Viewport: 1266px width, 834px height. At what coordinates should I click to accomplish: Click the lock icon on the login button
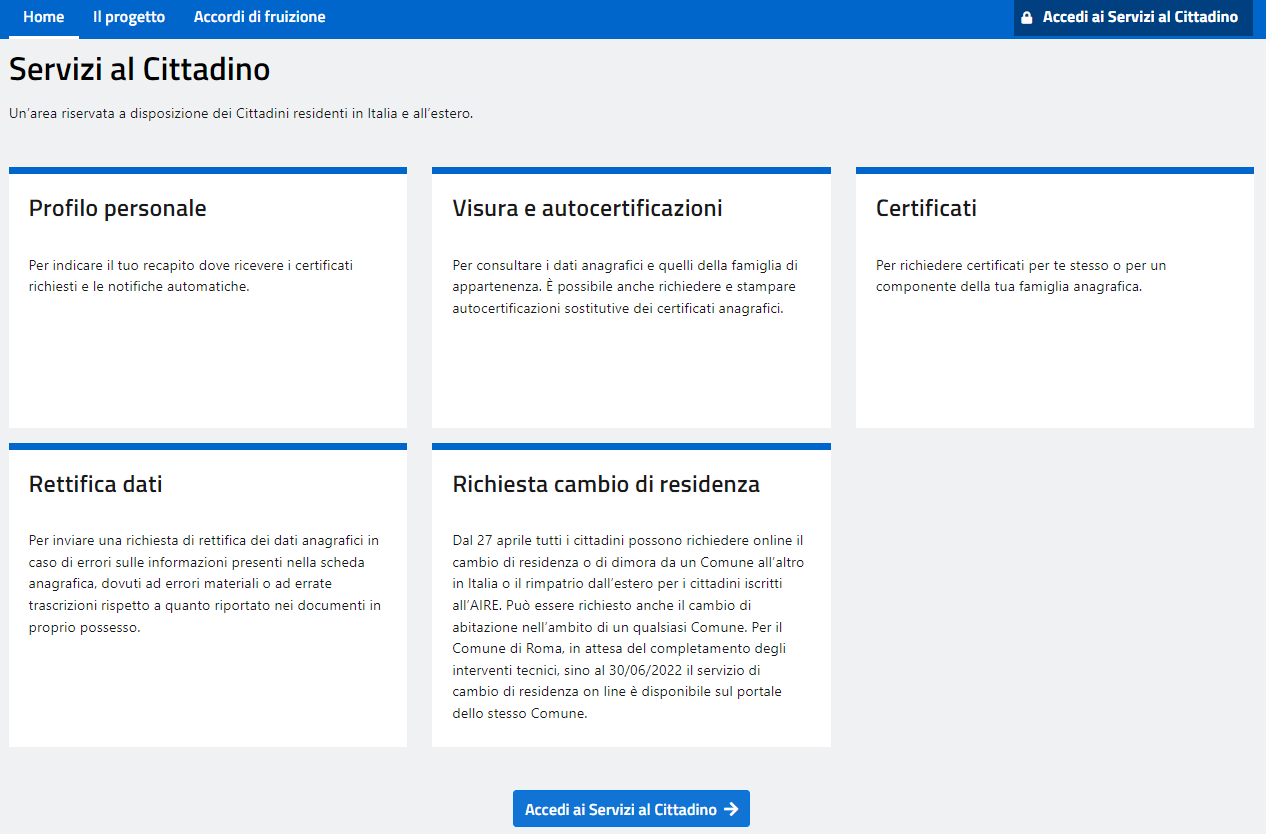[1028, 17]
